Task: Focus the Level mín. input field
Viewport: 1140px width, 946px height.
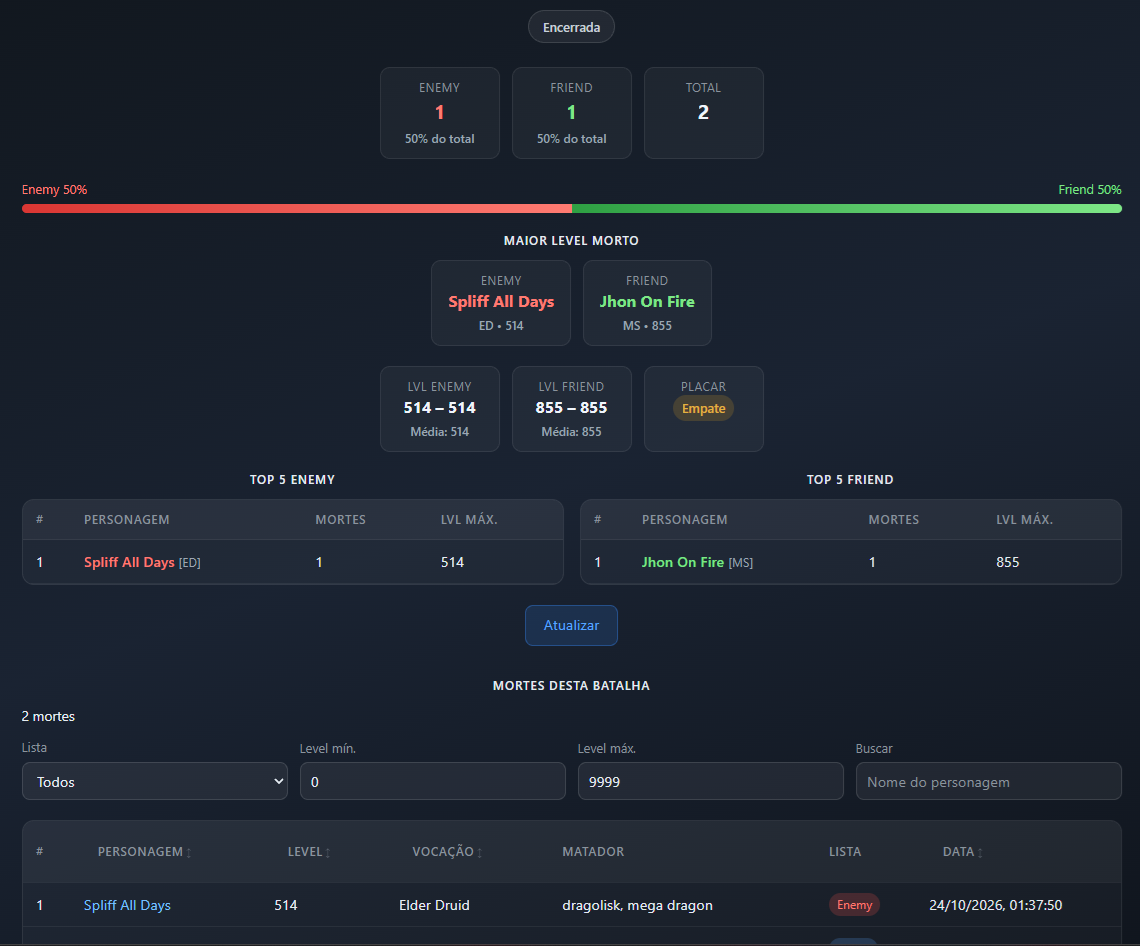Action: [433, 782]
